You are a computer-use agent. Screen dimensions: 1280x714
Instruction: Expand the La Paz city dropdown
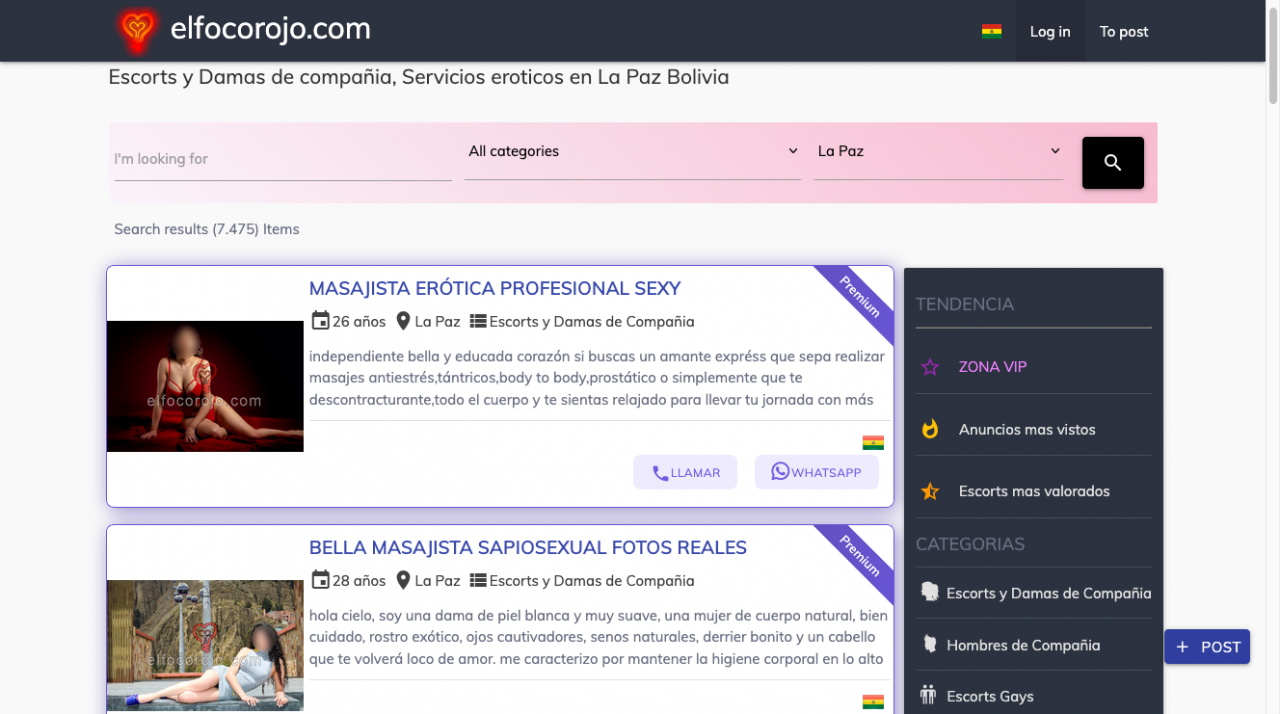(x=938, y=151)
